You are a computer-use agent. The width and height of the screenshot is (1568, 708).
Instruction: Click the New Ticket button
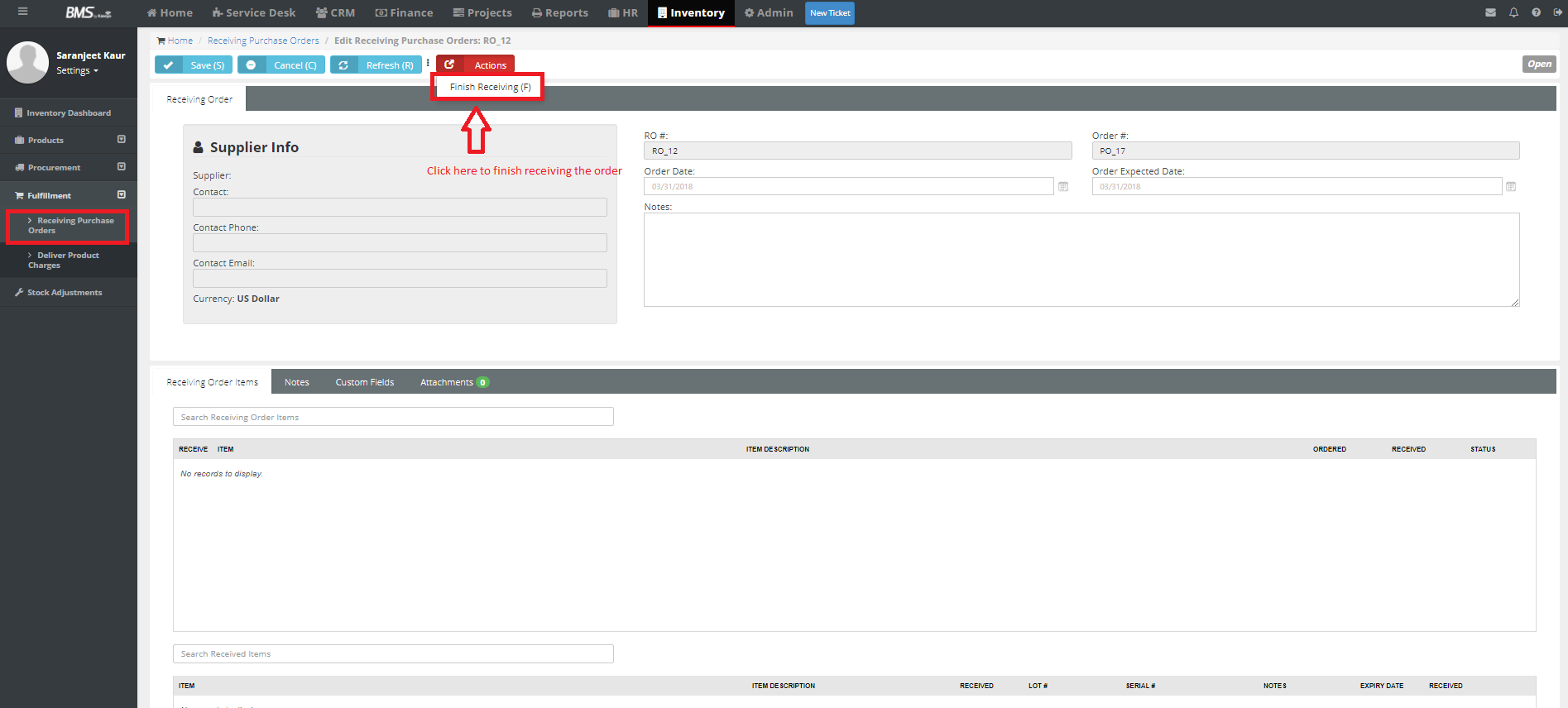830,13
